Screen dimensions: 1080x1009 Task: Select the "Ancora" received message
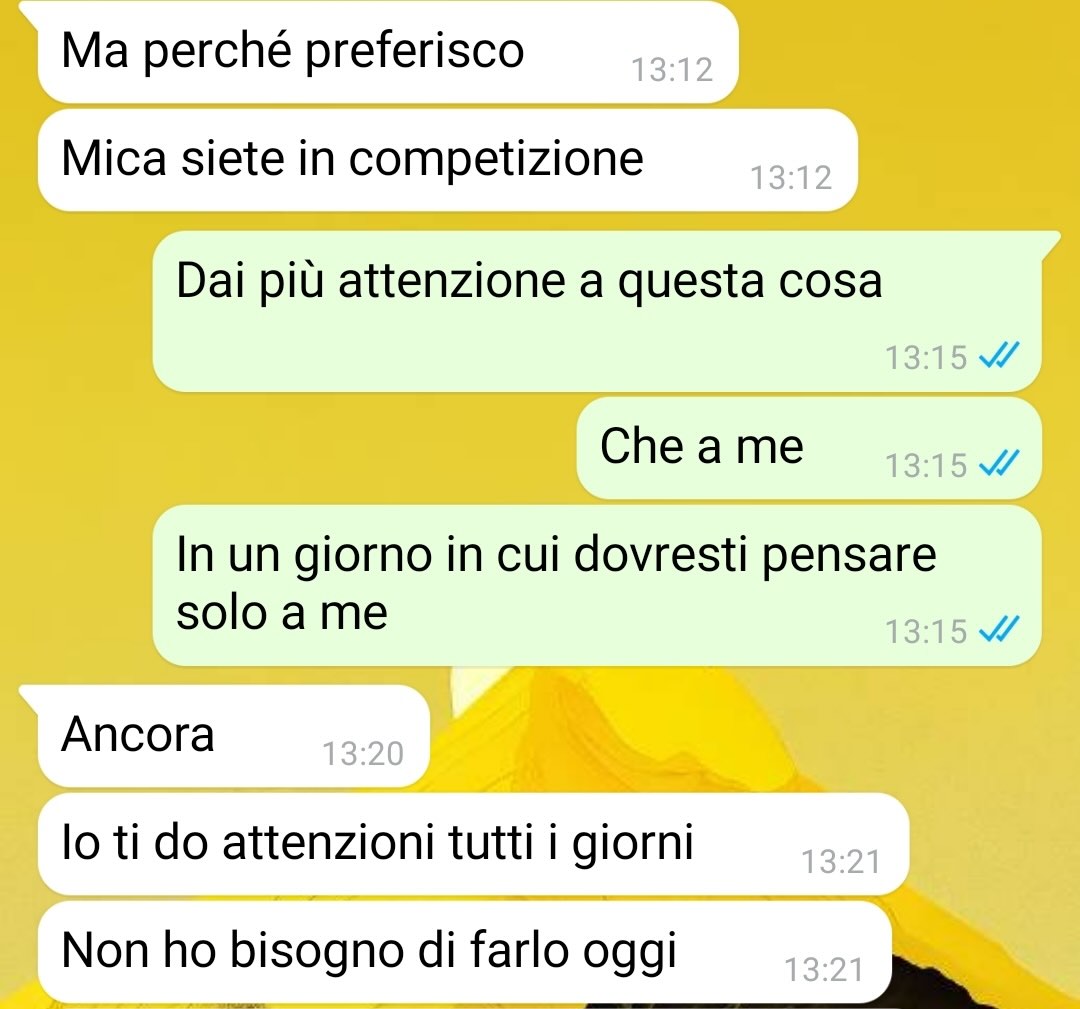(233, 736)
